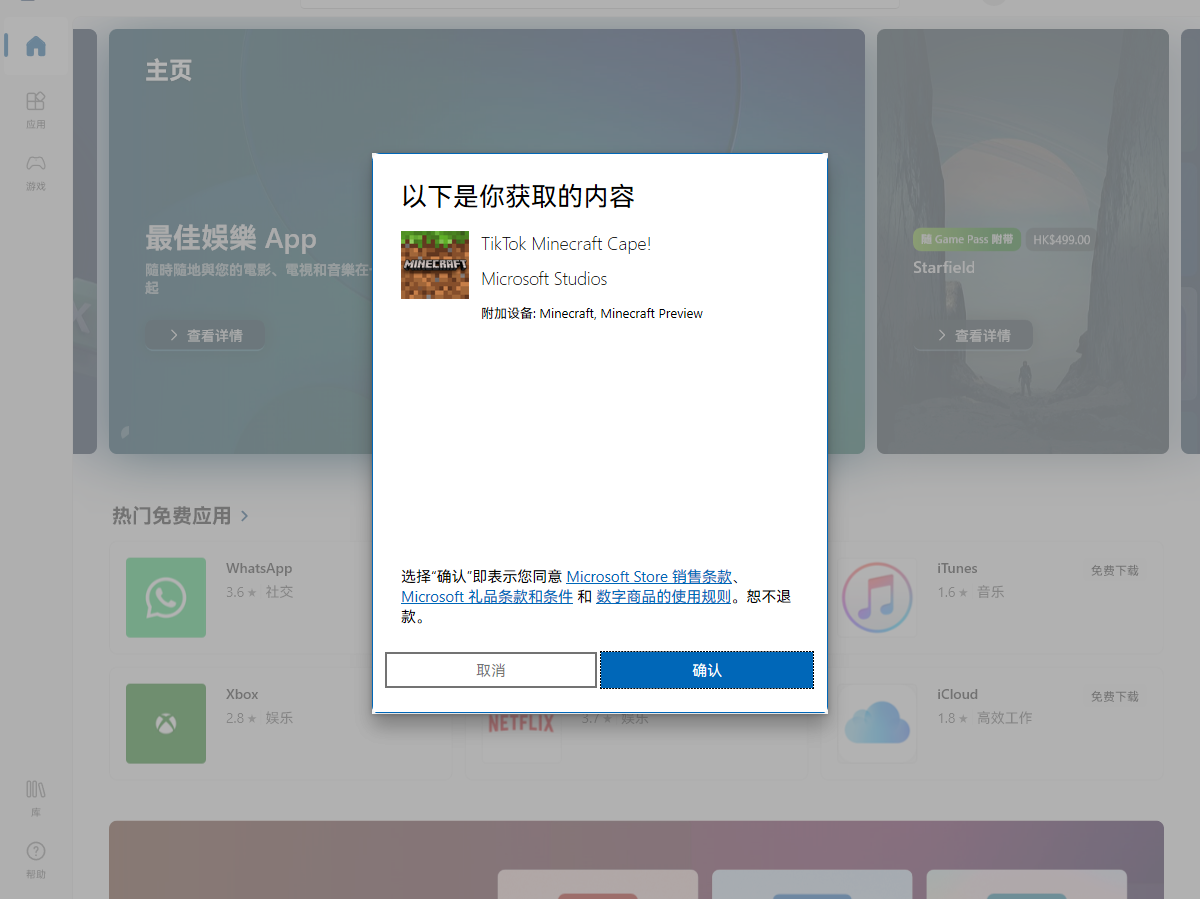1200x899 pixels.
Task: Click the 最佳娛樂 App banner title
Action: point(231,239)
